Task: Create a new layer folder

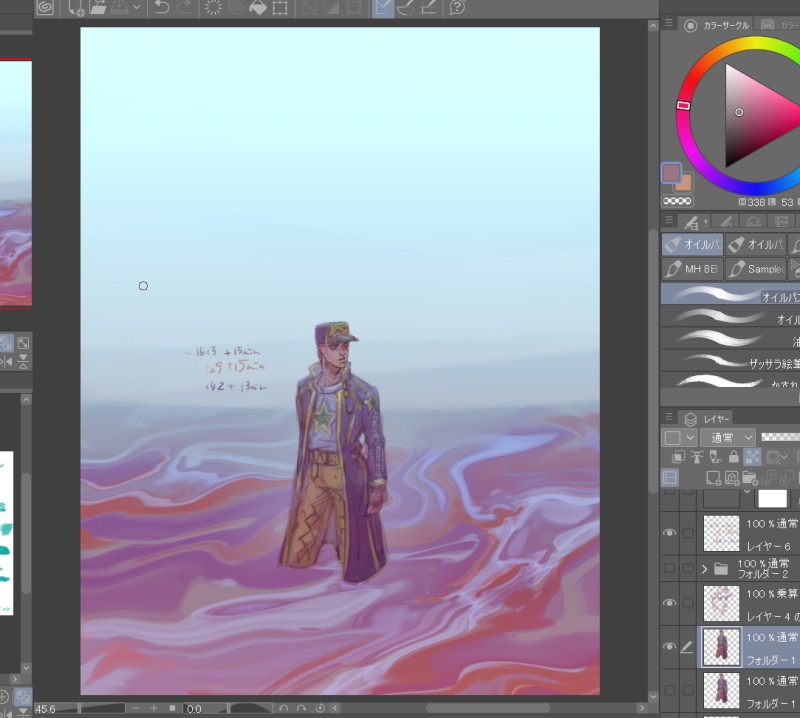Action: click(749, 478)
